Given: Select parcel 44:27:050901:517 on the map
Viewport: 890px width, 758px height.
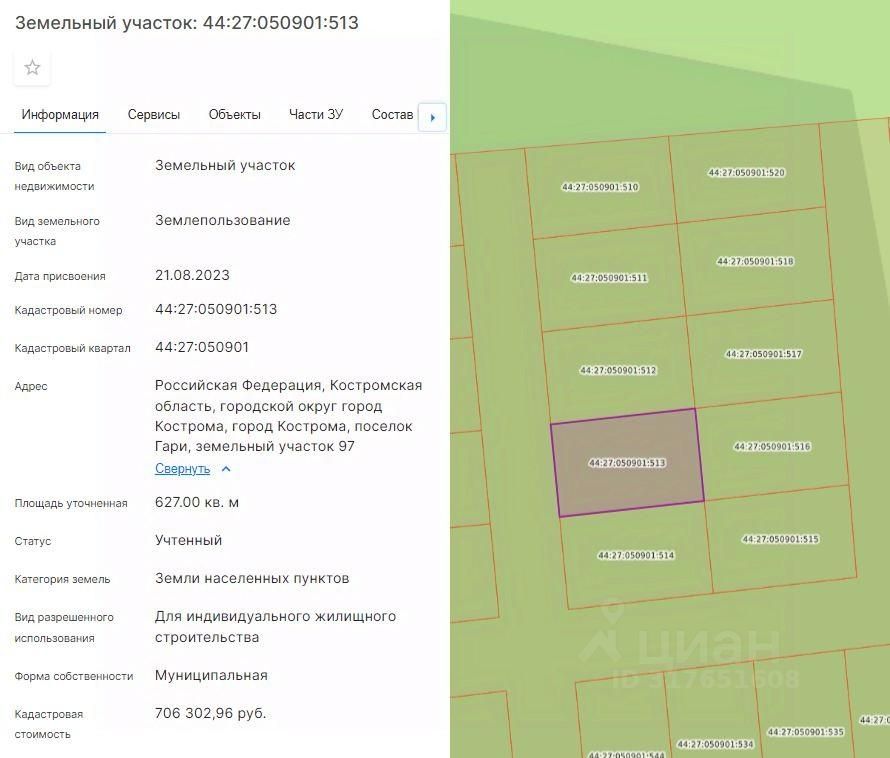Looking at the screenshot, I should (763, 354).
